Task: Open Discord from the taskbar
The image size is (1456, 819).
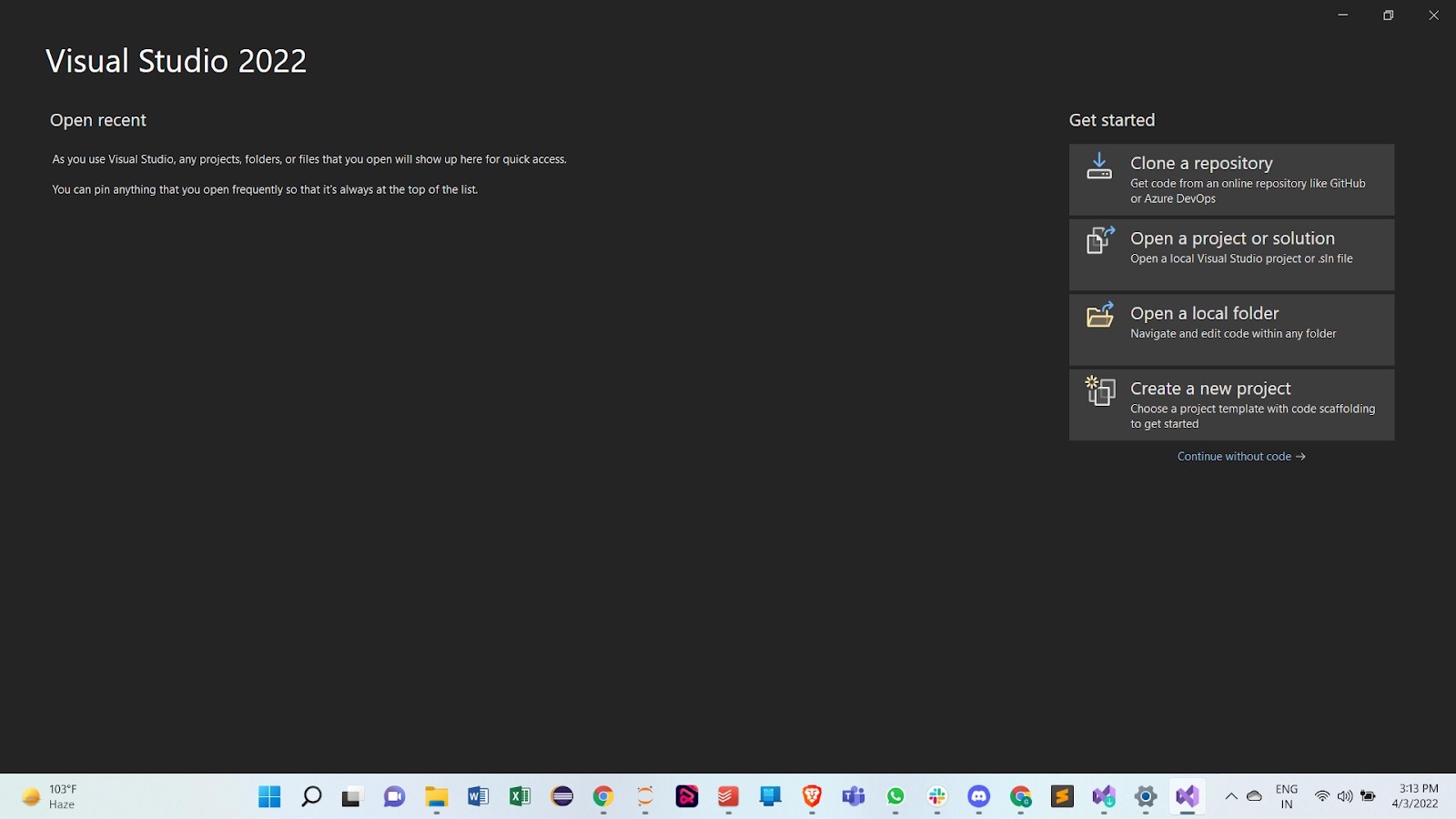Action: click(x=979, y=797)
